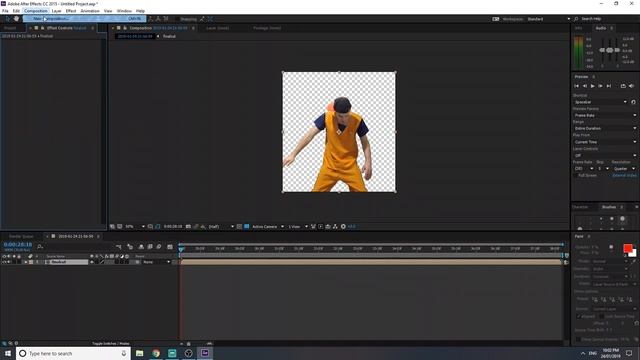Step forward one frame in Preview
Image resolution: width=640 pixels, height=360 pixels.
click(600, 86)
